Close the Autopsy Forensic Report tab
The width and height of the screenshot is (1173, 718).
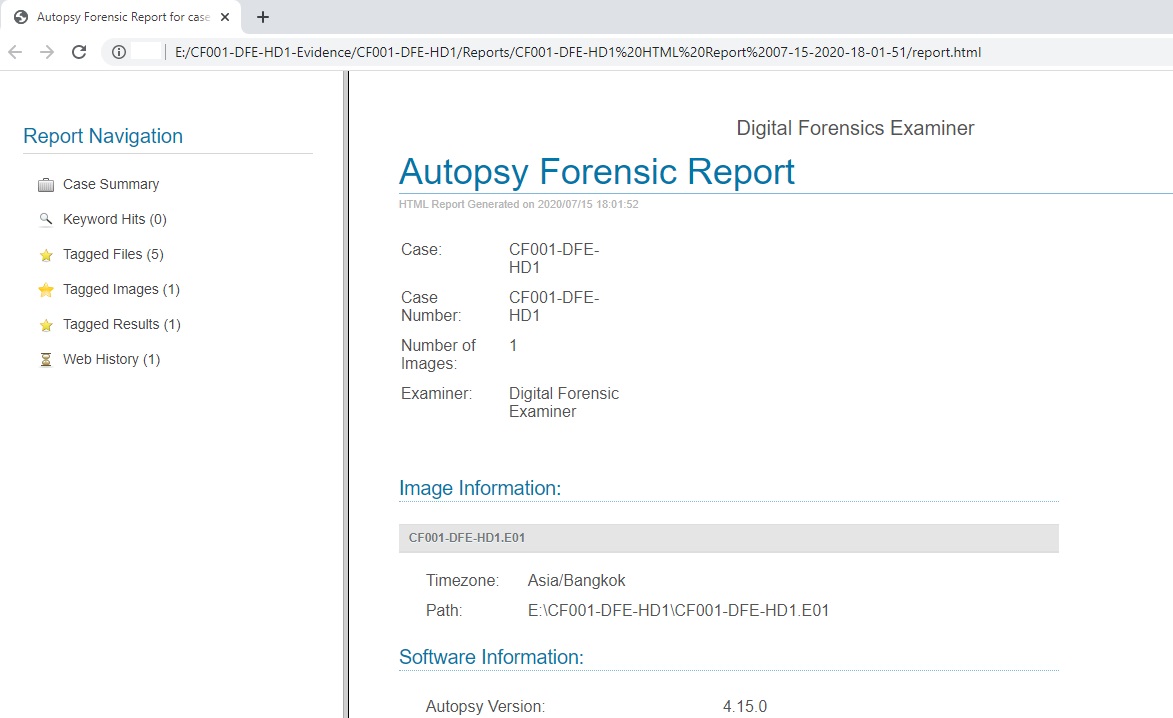tap(225, 16)
